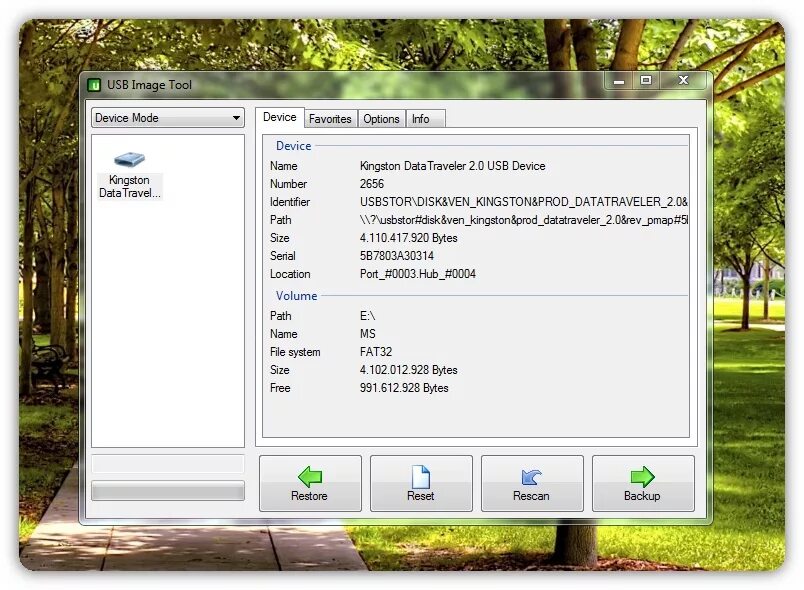Click the \\?\usbstor device path value
The image size is (804, 590).
tap(524, 220)
